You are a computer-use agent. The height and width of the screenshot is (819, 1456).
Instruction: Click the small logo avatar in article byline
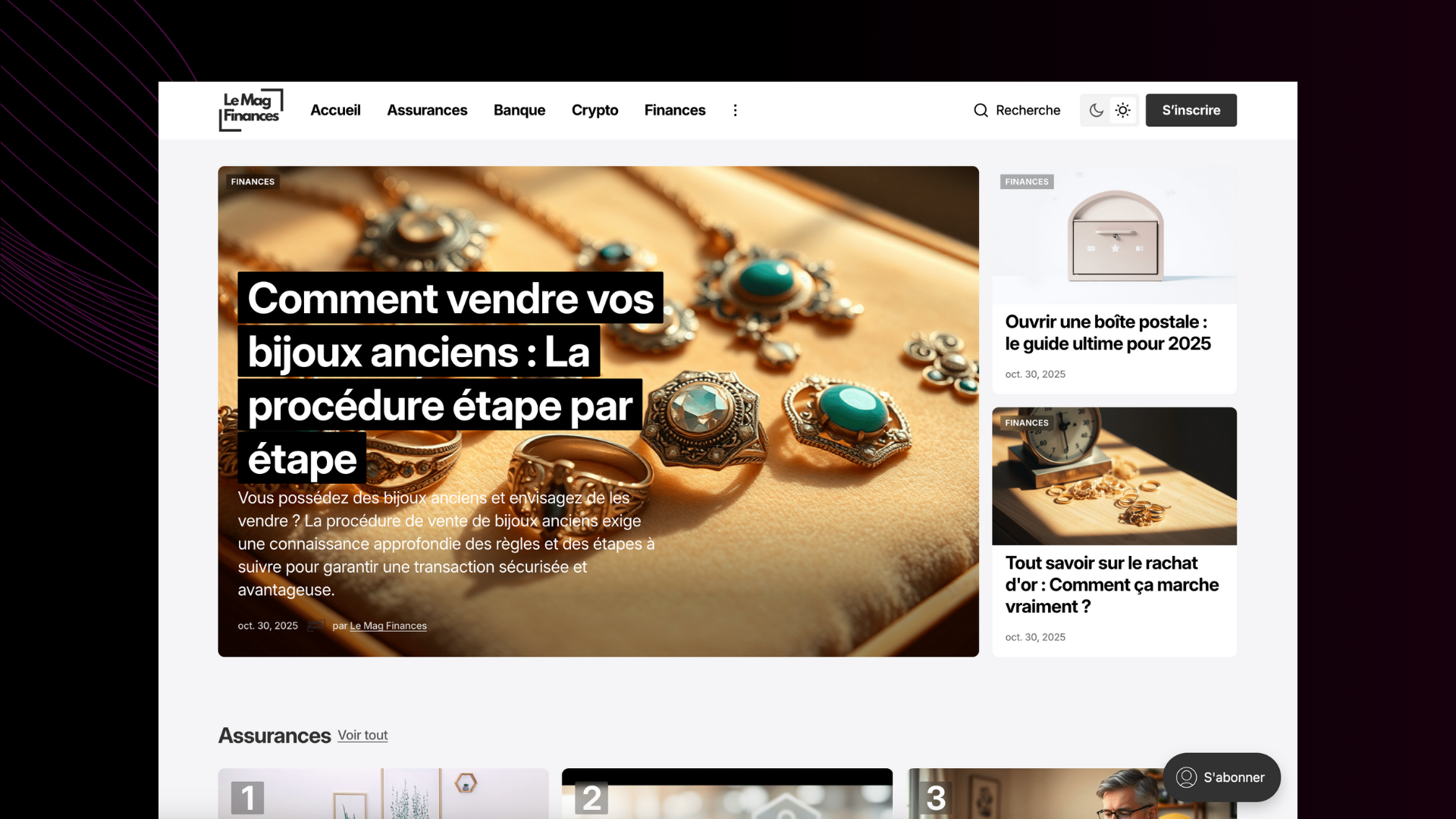pyautogui.click(x=315, y=626)
